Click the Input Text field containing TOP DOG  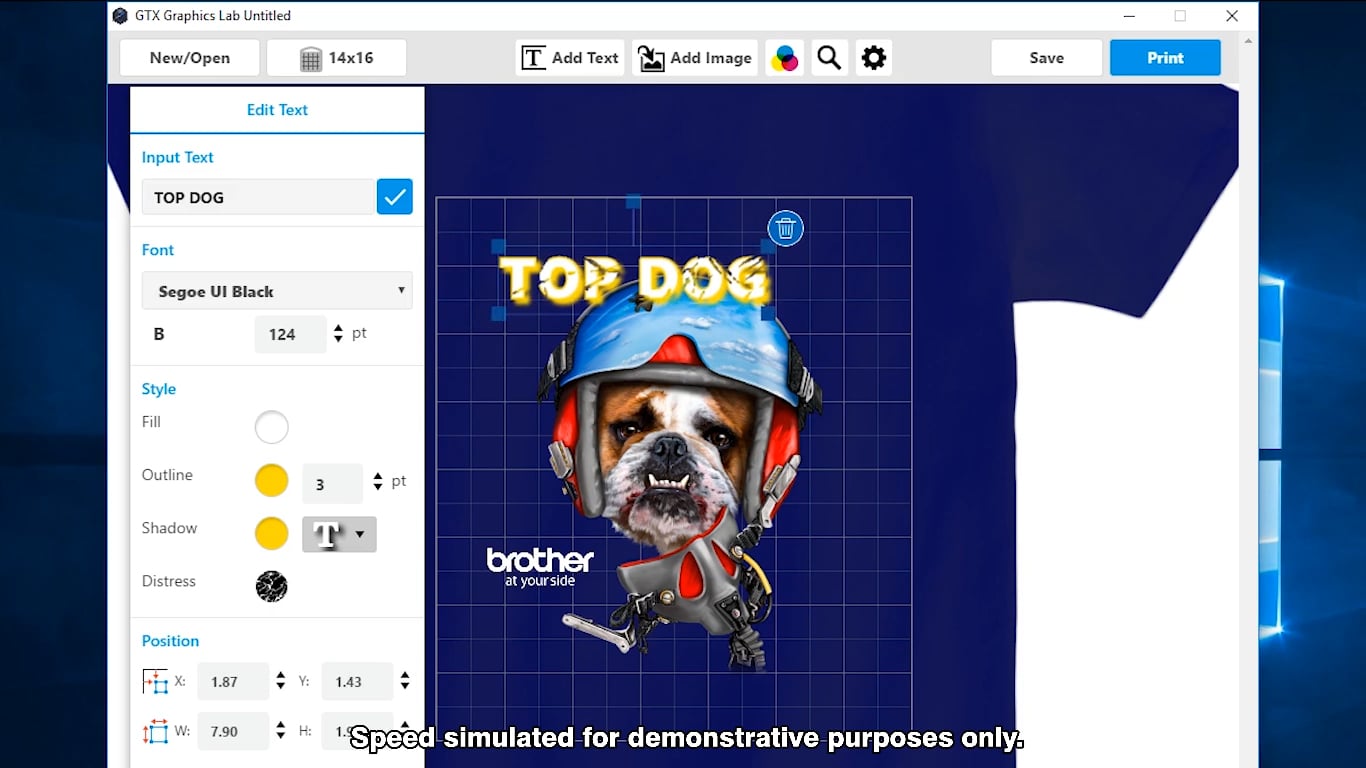coord(258,197)
